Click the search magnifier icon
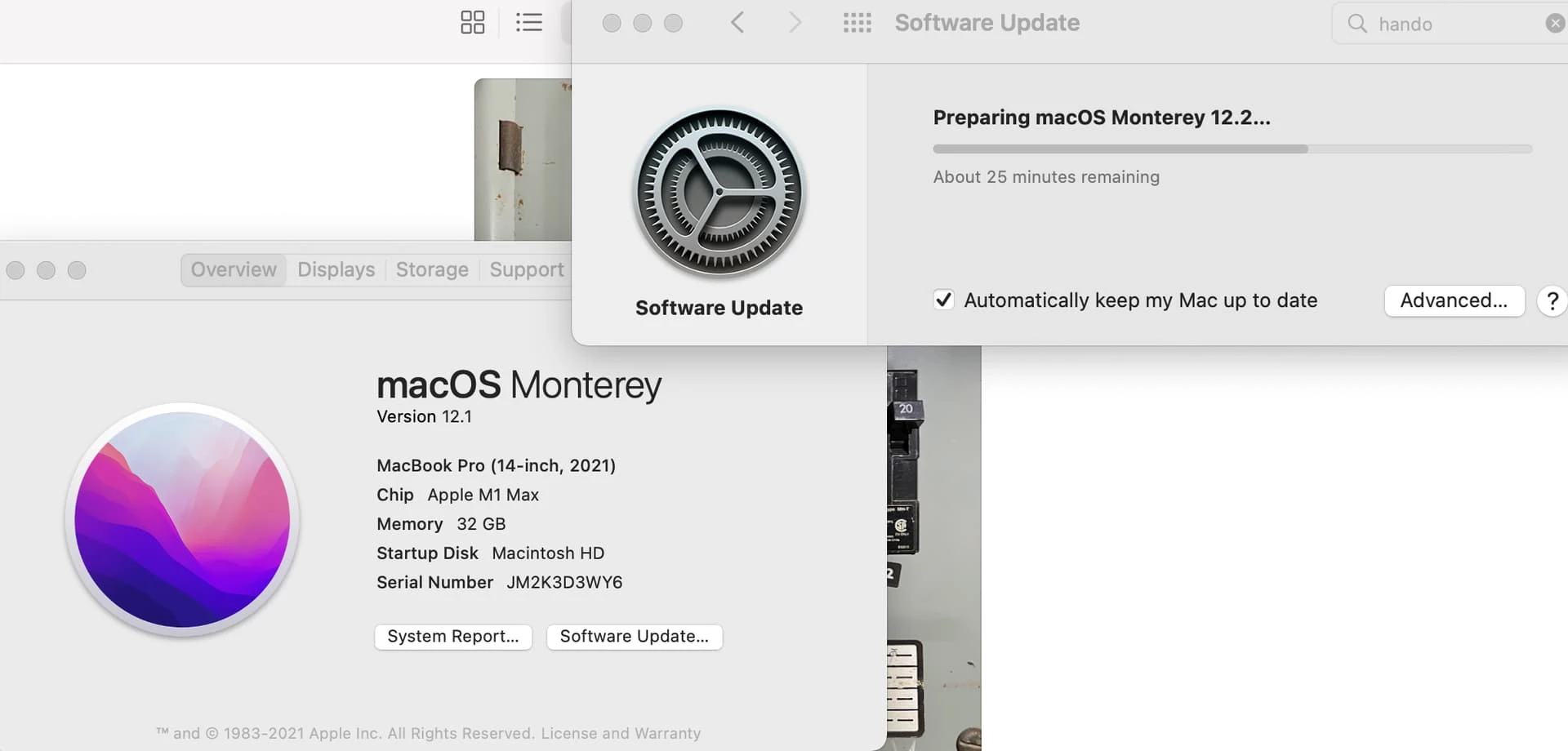The width and height of the screenshot is (1568, 751). (1357, 23)
